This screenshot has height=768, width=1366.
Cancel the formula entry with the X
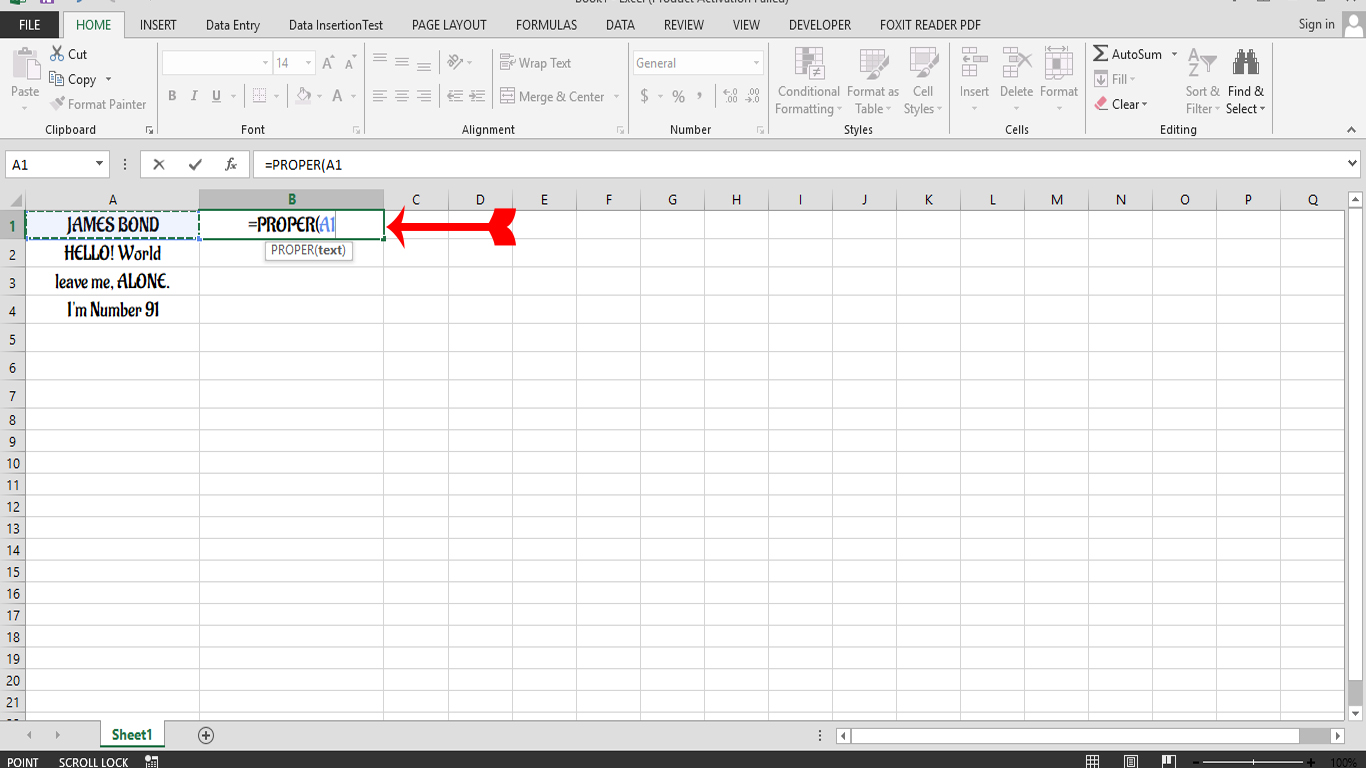coord(159,164)
